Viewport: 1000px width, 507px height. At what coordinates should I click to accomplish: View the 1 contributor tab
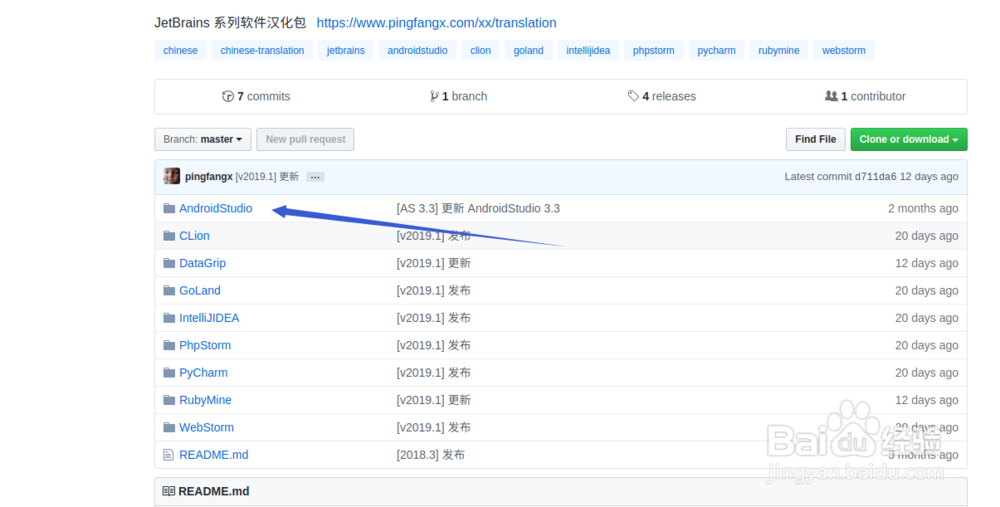pyautogui.click(x=865, y=97)
